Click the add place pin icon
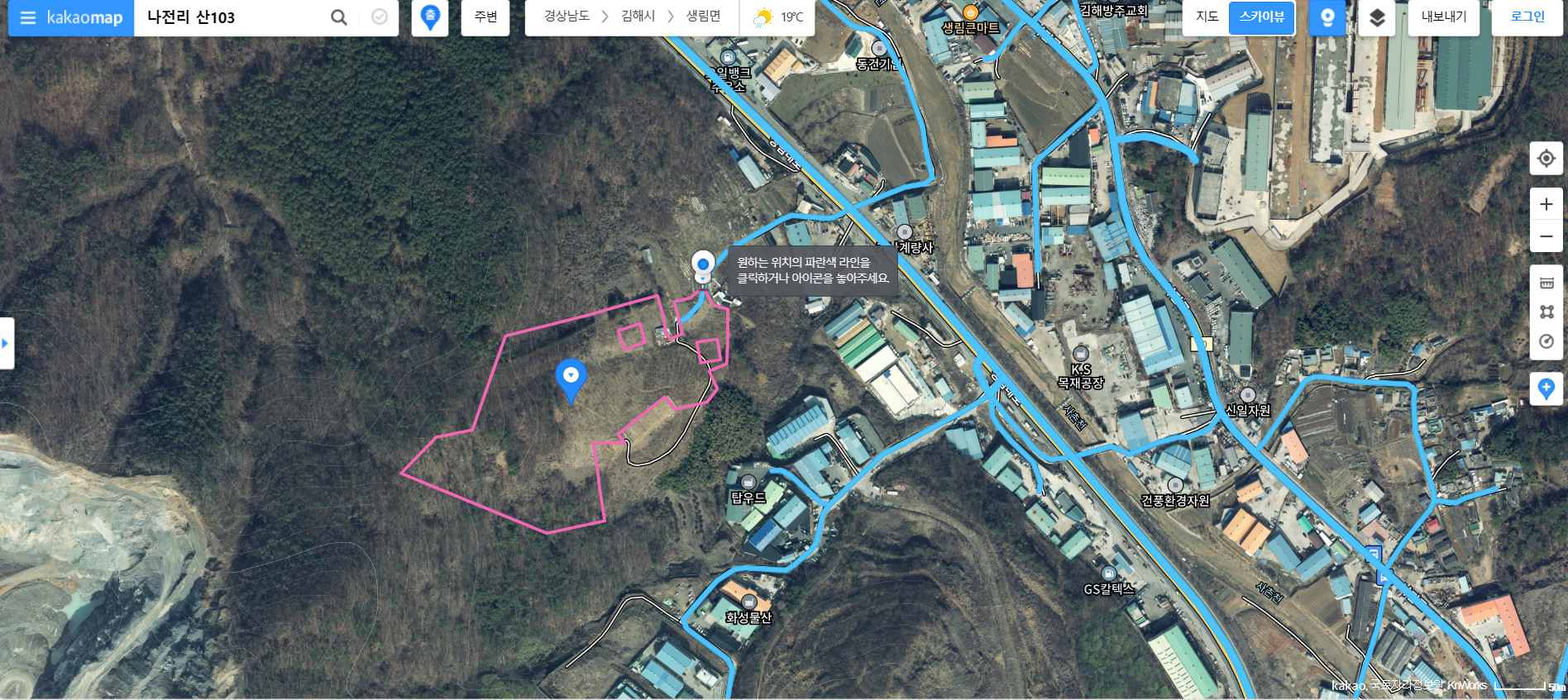 pos(1546,388)
